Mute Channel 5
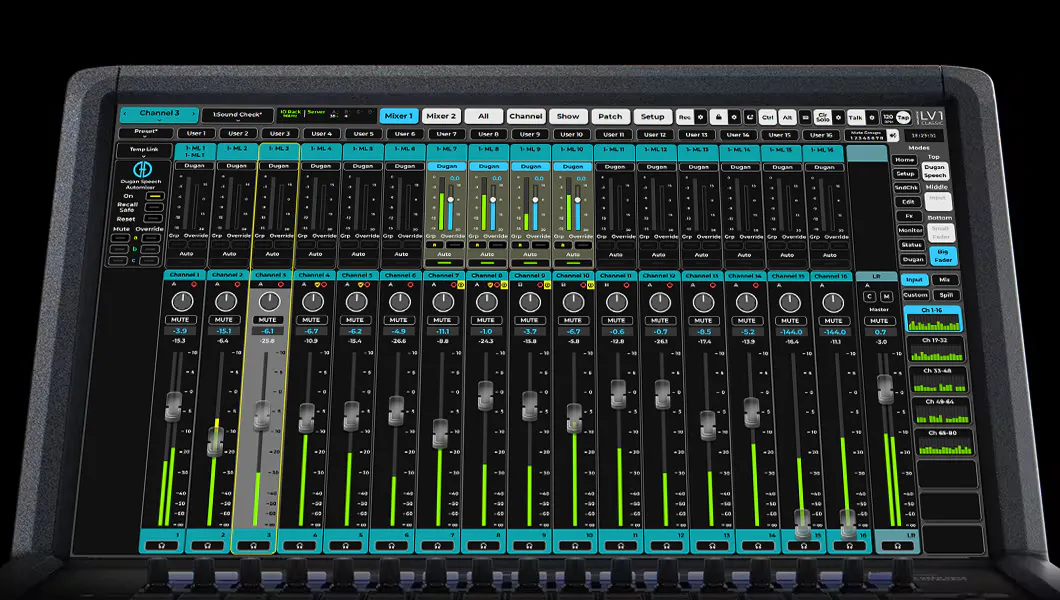This screenshot has height=600, width=1060. pos(355,320)
